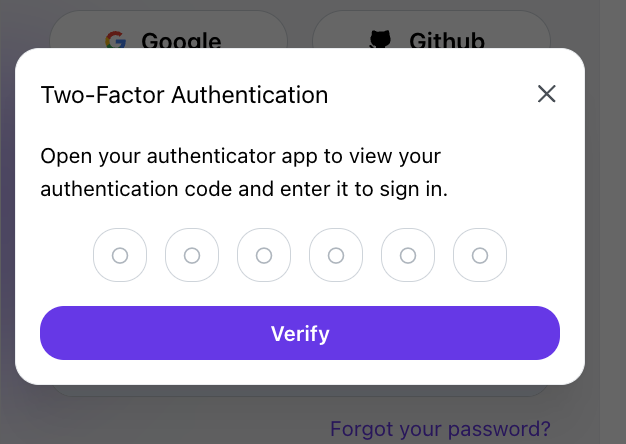Select the fourth code digit box

click(x=336, y=255)
